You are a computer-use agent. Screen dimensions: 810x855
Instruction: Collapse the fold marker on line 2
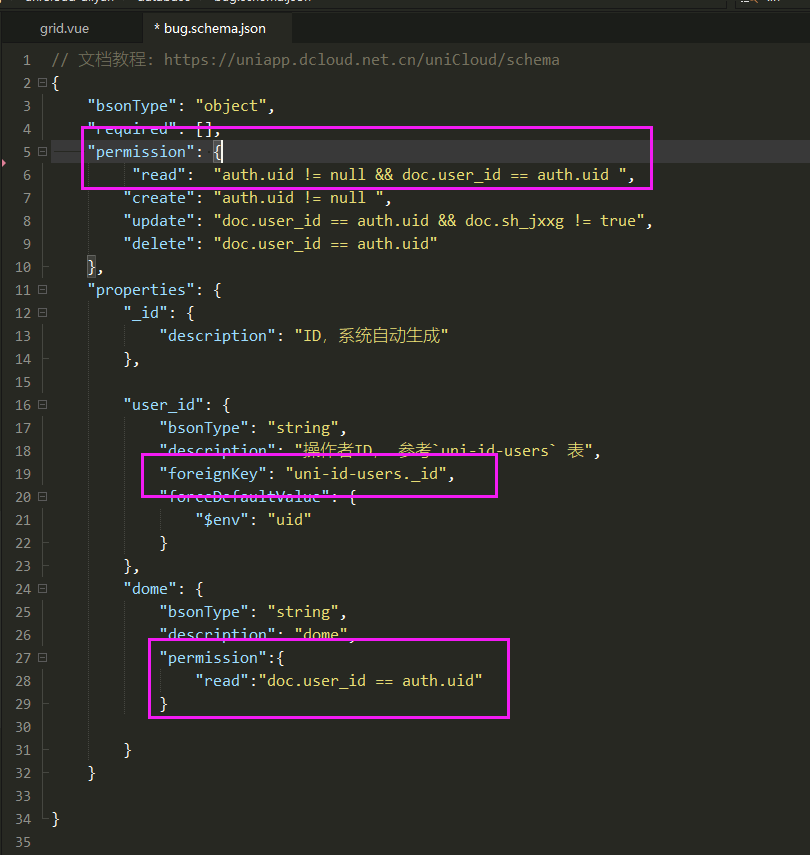coord(42,83)
